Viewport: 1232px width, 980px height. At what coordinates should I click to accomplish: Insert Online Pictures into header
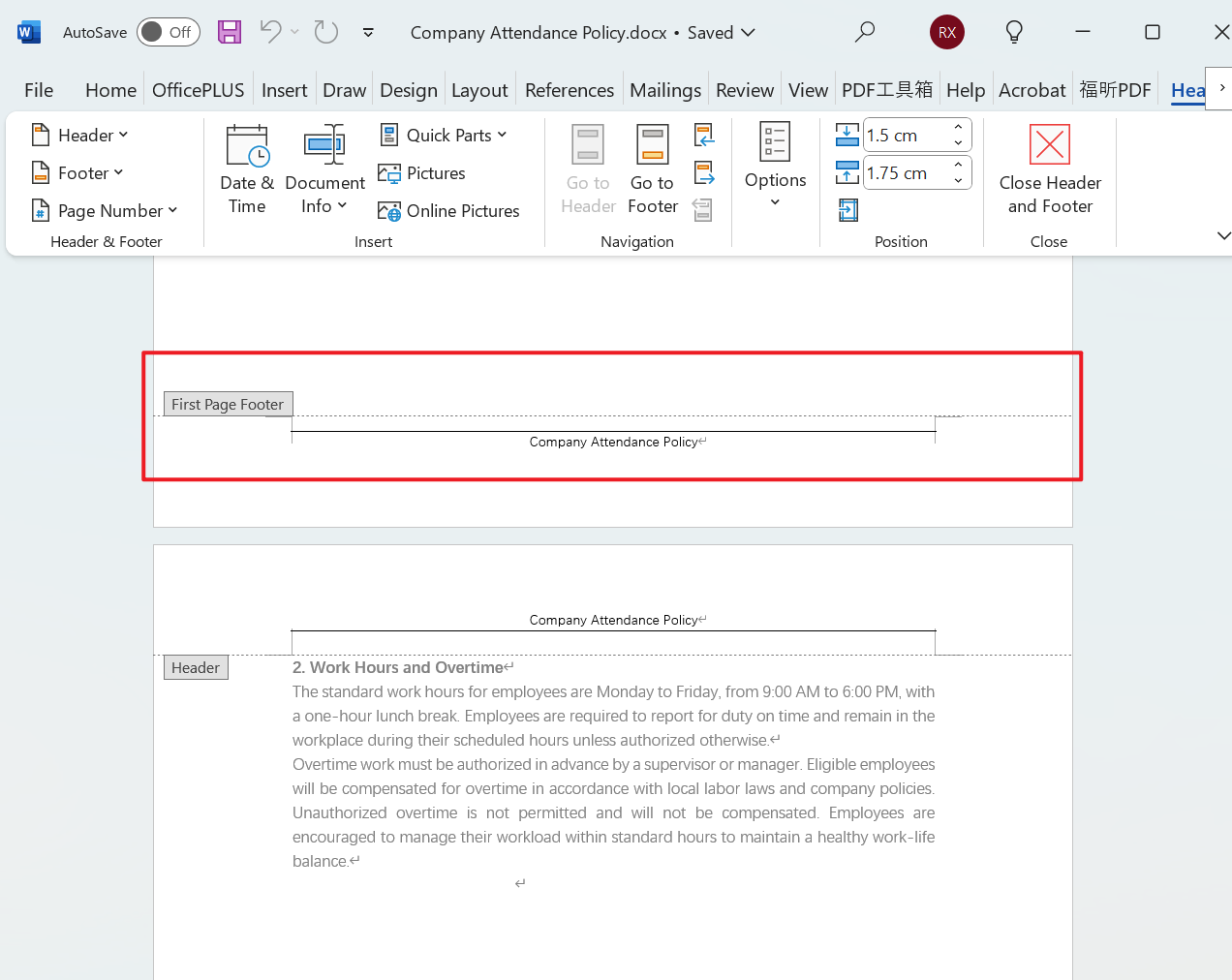click(x=449, y=211)
